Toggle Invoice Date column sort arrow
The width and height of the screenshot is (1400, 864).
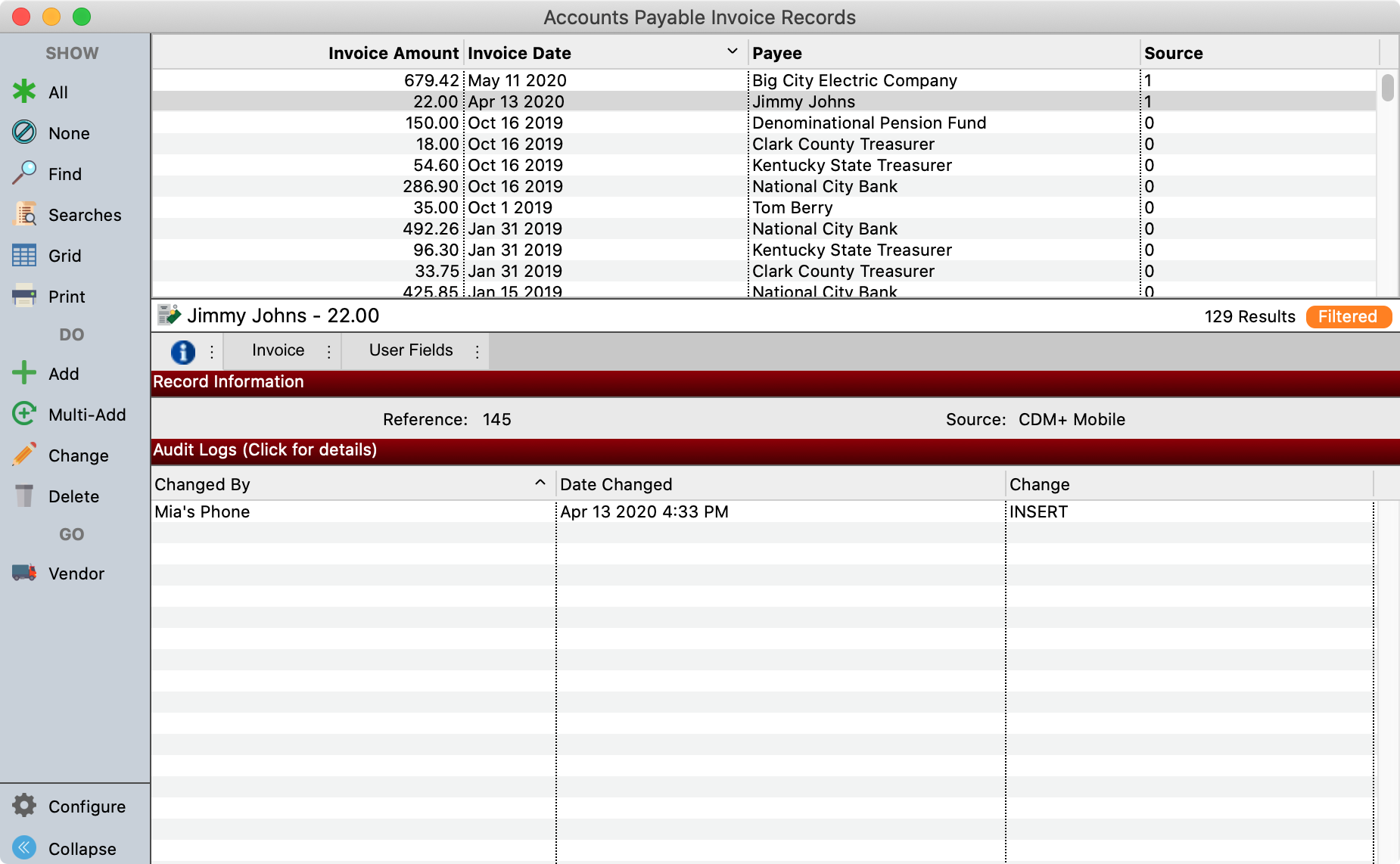[732, 51]
